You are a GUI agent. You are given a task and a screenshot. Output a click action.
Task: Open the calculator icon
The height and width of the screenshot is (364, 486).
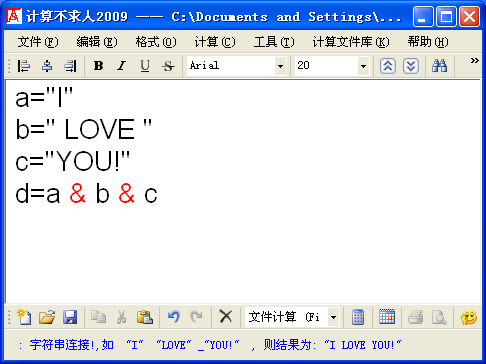click(x=358, y=317)
